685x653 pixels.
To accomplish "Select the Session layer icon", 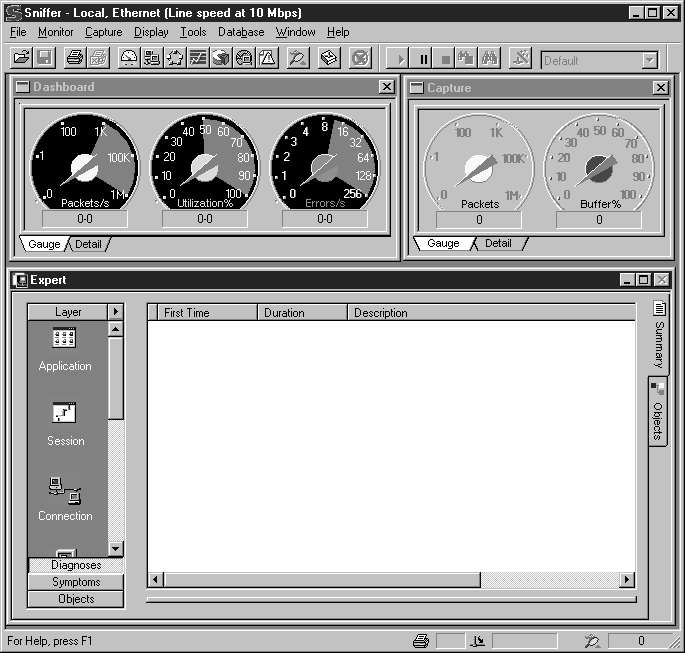I will 65,425.
